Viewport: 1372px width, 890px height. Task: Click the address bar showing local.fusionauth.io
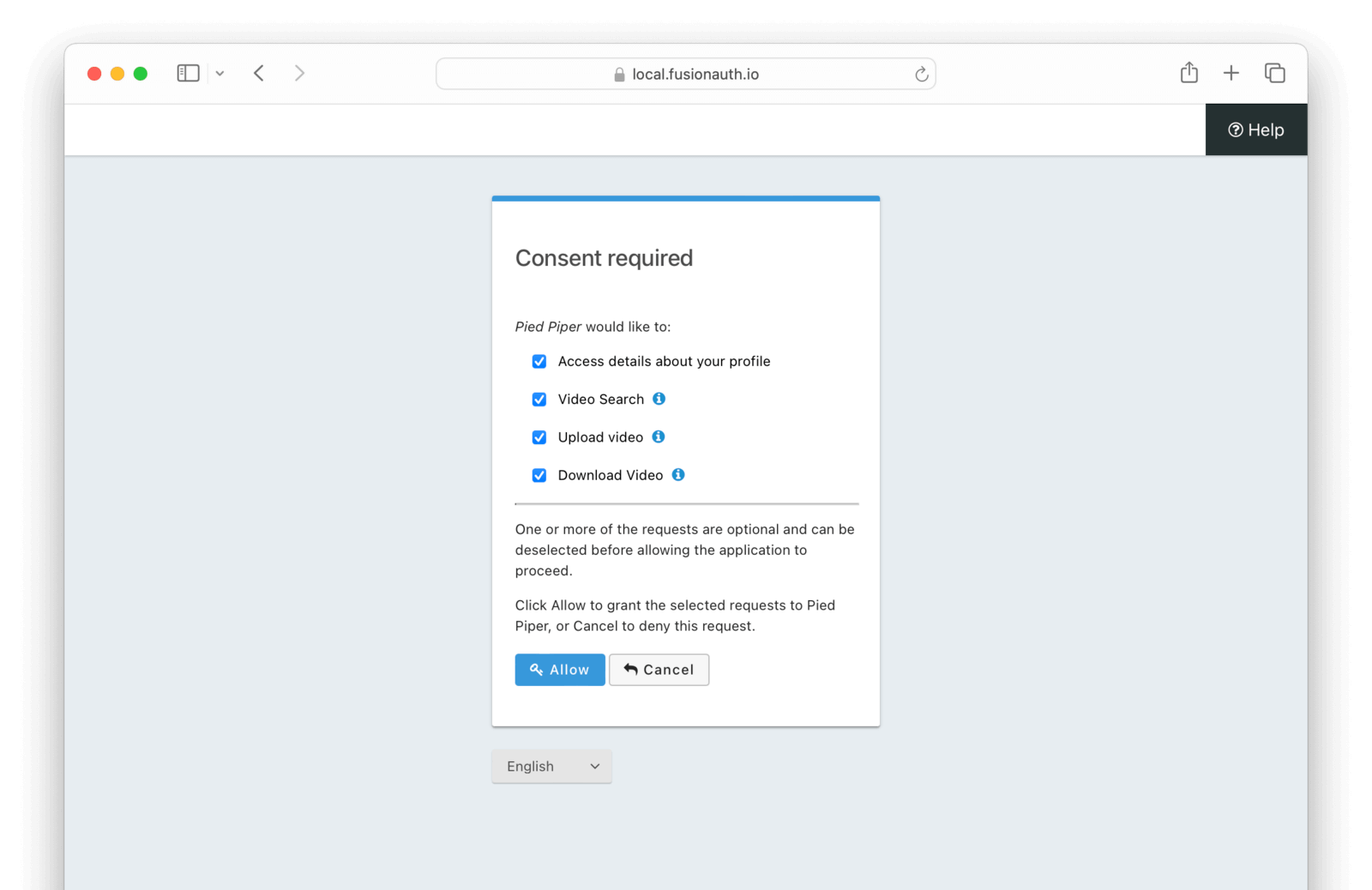coord(695,74)
